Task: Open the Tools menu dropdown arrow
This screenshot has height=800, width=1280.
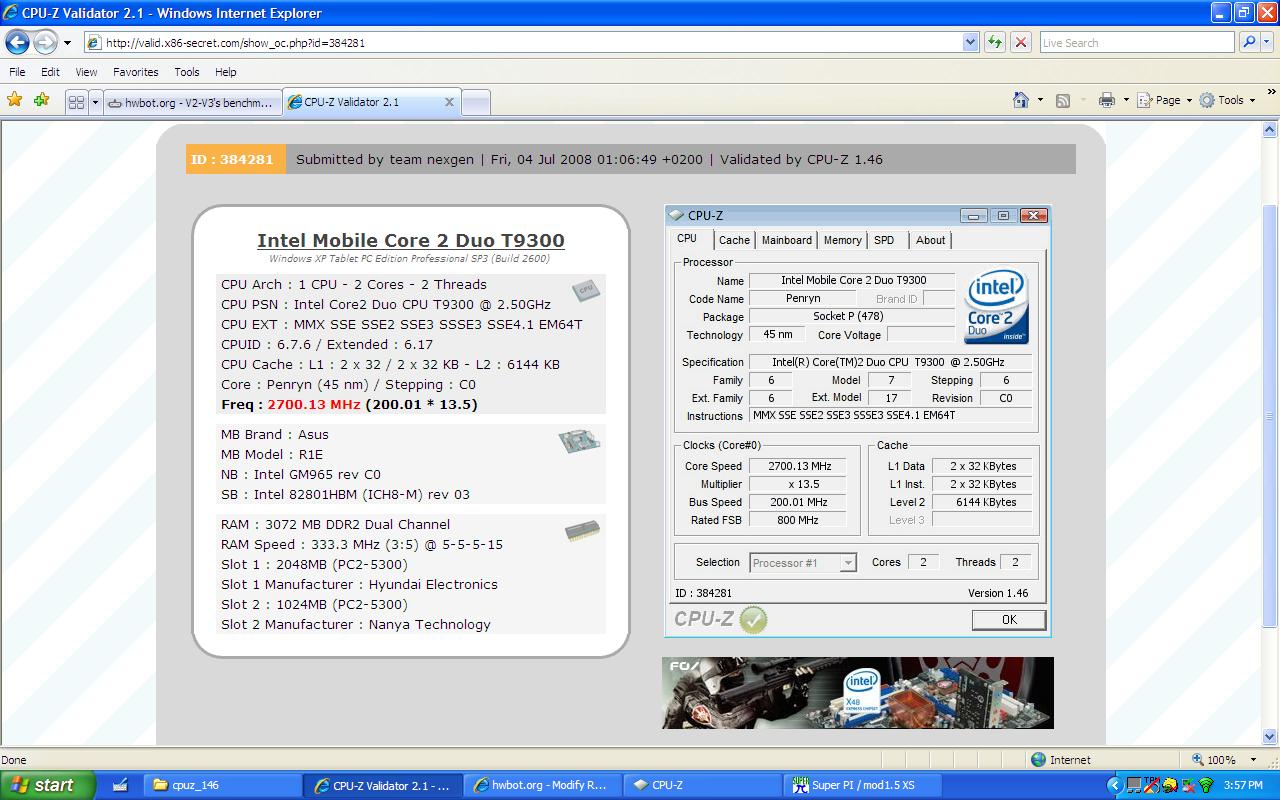Action: tap(1252, 100)
